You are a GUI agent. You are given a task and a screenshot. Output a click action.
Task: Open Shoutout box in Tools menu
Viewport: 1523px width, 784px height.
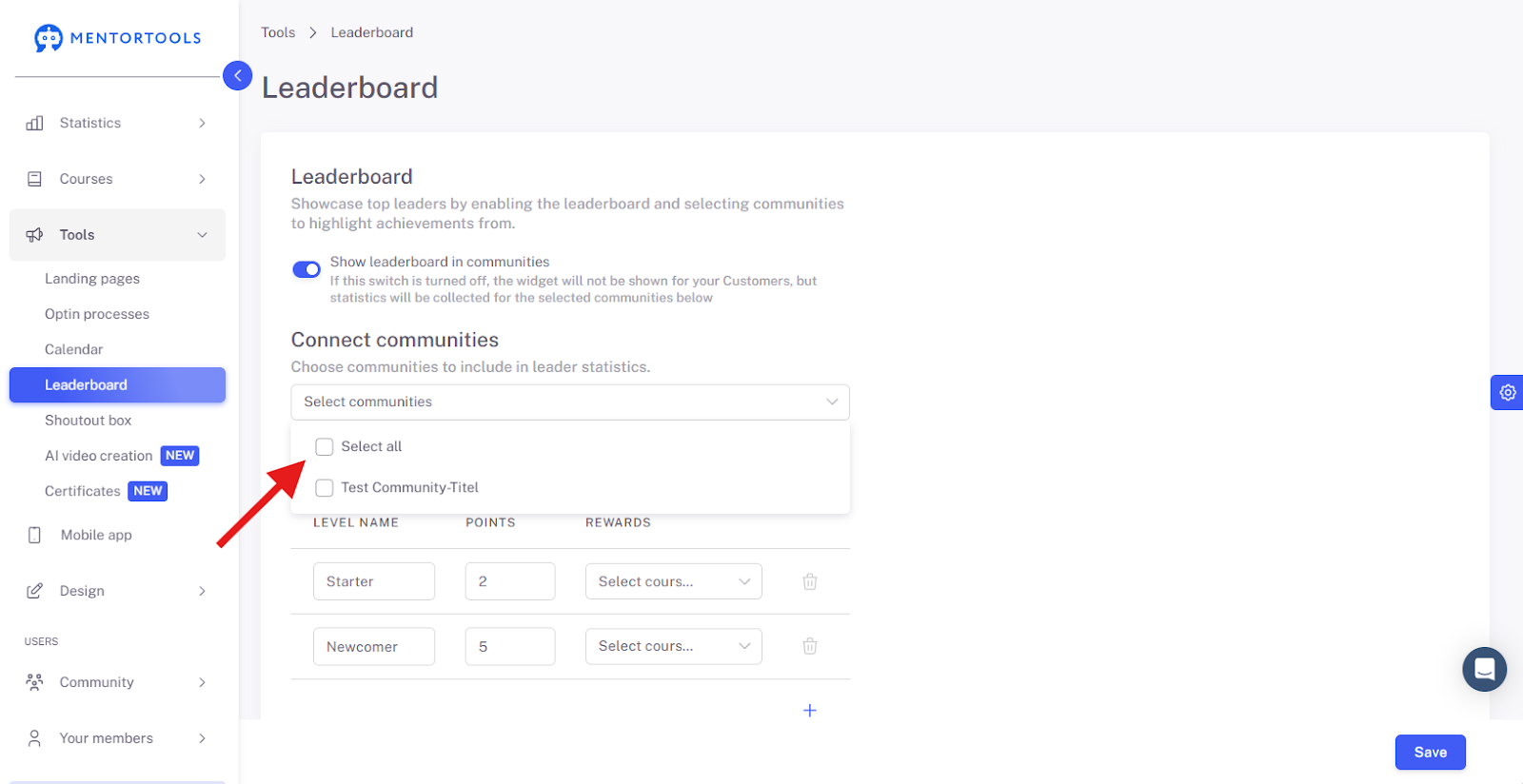[x=89, y=421]
